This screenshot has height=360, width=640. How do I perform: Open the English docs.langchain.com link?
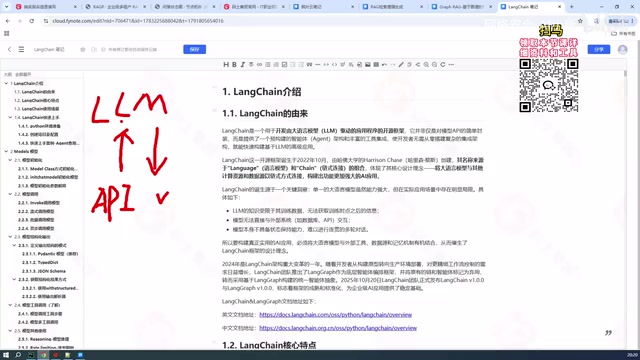click(x=336, y=315)
